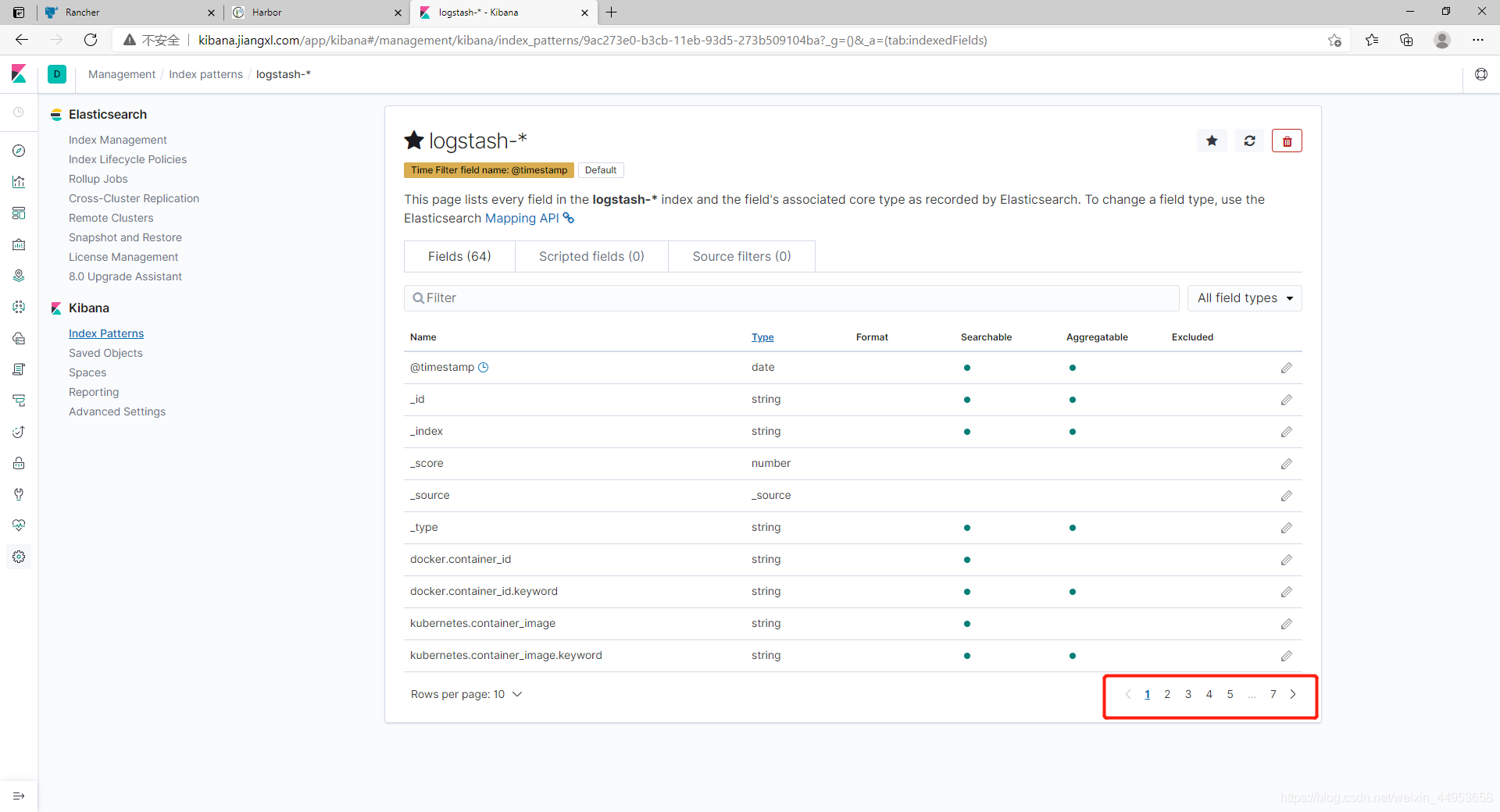The width and height of the screenshot is (1500, 812).
Task: Click the browser back arrow
Action: pos(22,40)
